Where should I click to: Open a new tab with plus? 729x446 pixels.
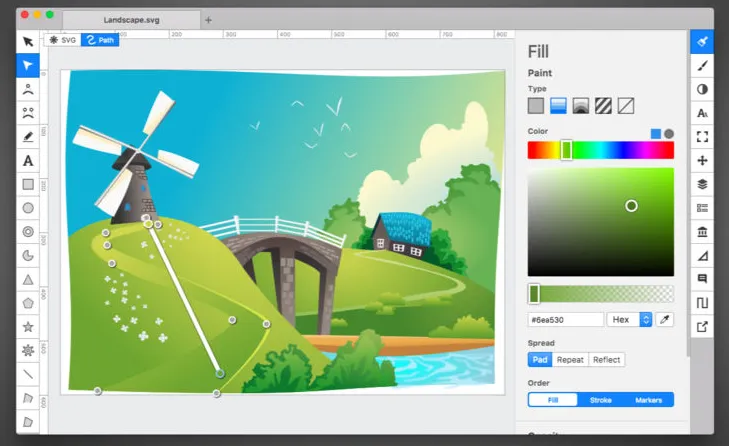[208, 20]
